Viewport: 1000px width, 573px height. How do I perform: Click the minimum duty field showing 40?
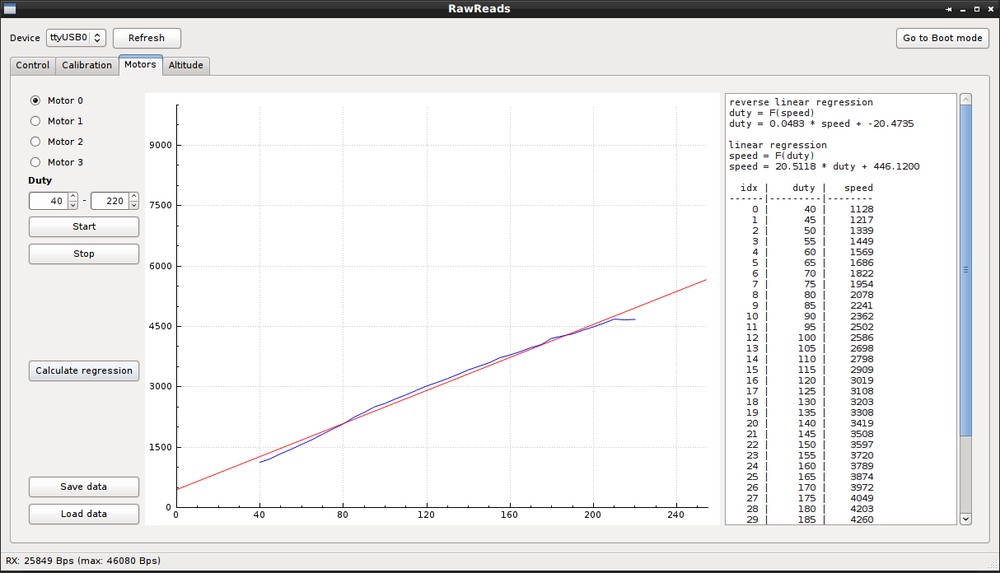[48, 201]
